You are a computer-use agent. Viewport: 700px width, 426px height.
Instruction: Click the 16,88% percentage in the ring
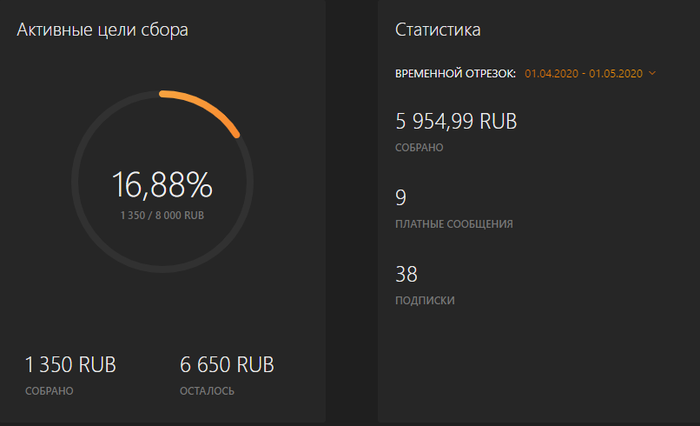click(x=162, y=185)
